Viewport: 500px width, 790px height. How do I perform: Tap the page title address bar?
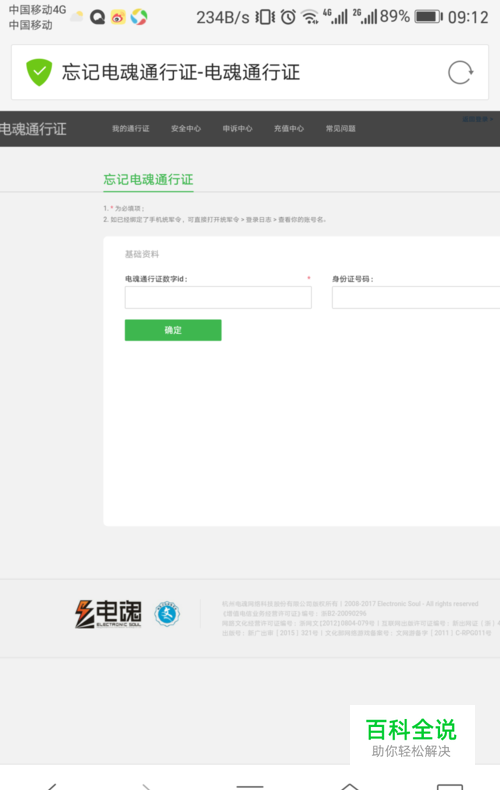pyautogui.click(x=250, y=72)
